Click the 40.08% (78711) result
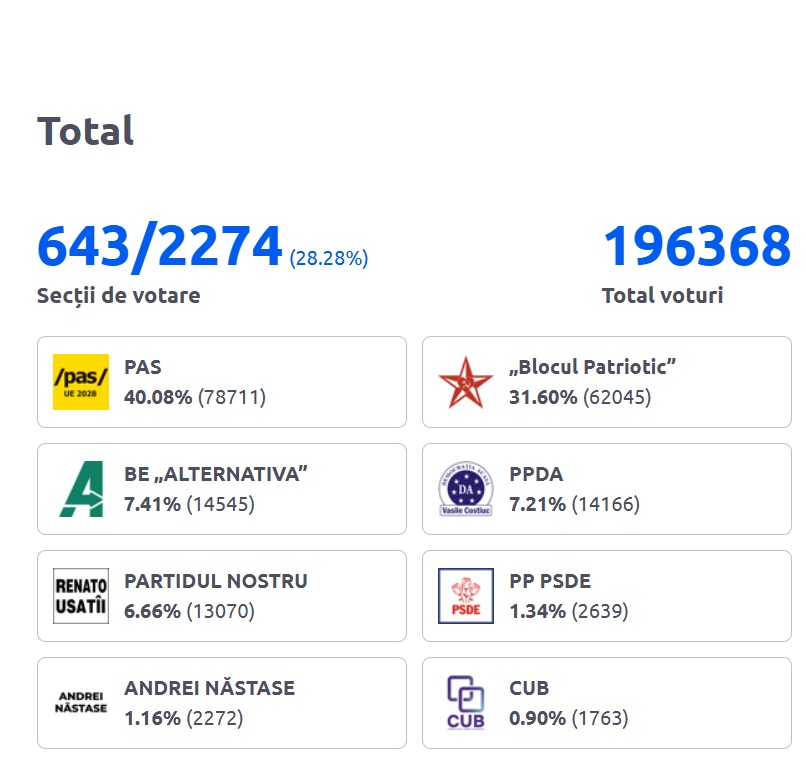The height and width of the screenshot is (759, 806). (x=195, y=397)
